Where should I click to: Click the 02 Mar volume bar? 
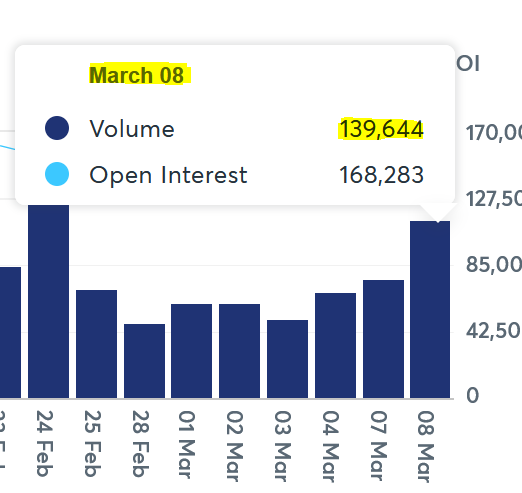pyautogui.click(x=239, y=351)
